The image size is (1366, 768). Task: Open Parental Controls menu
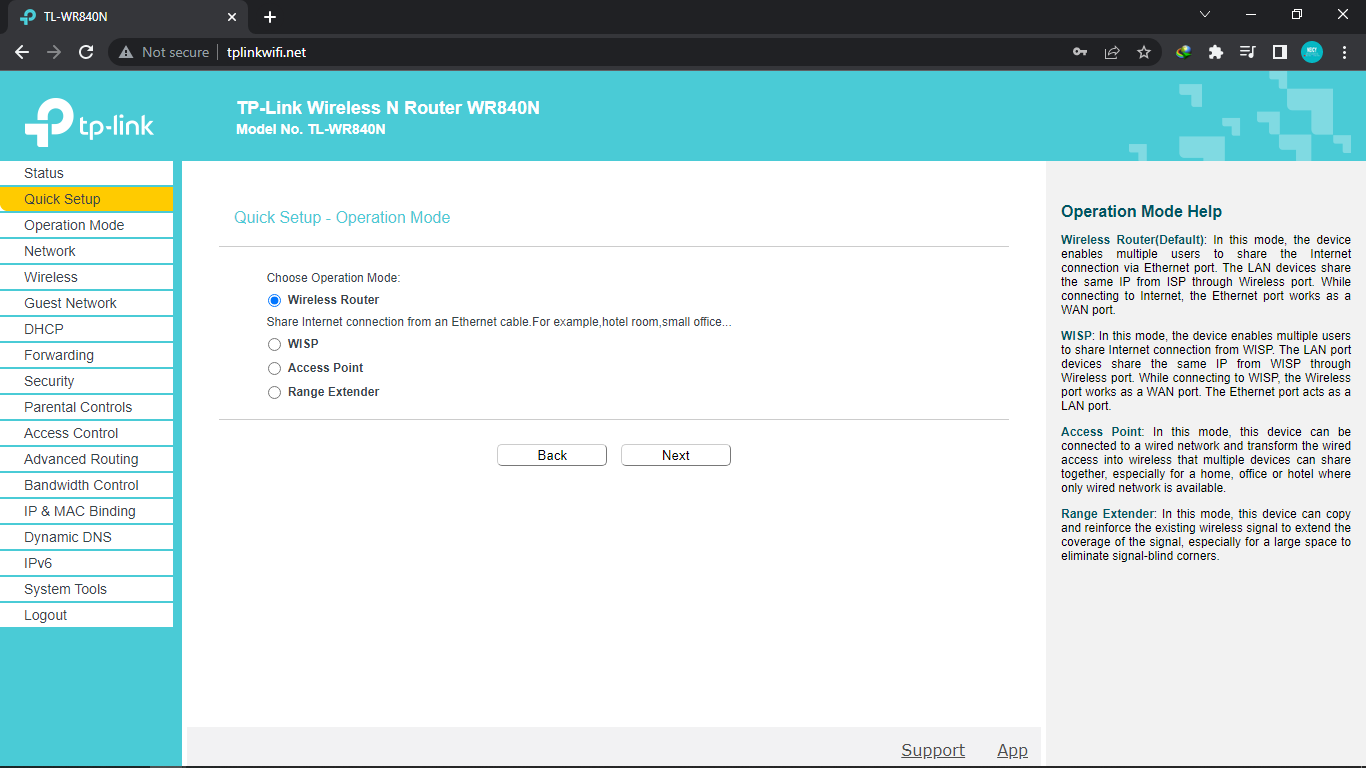86,407
